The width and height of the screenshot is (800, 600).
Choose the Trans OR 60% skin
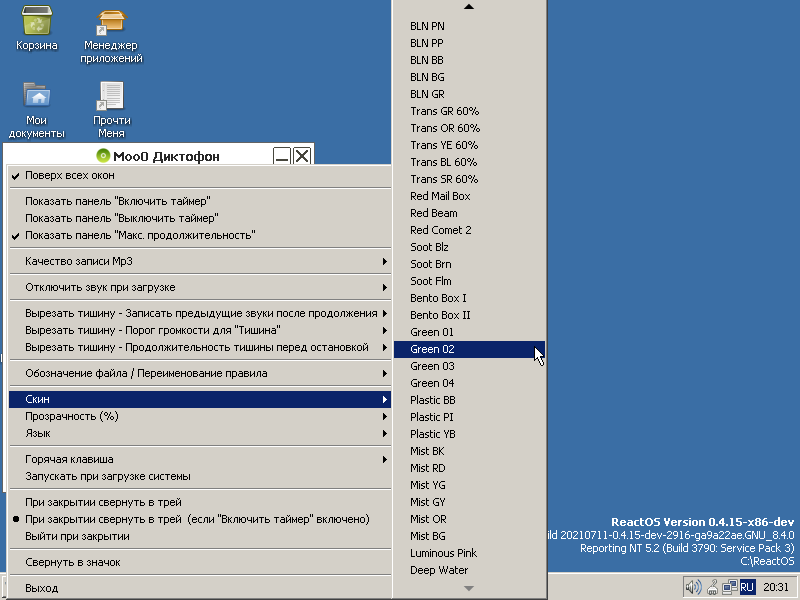[469, 128]
